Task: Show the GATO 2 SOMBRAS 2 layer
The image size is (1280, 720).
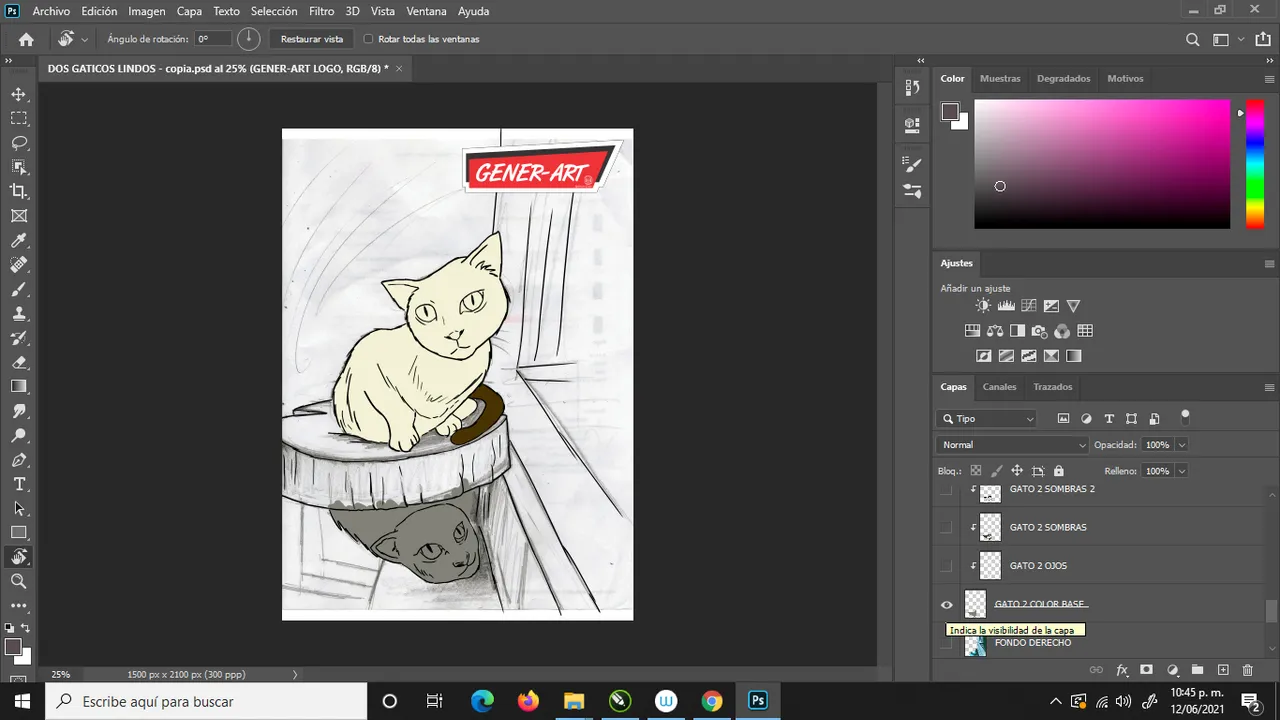Action: [x=946, y=490]
